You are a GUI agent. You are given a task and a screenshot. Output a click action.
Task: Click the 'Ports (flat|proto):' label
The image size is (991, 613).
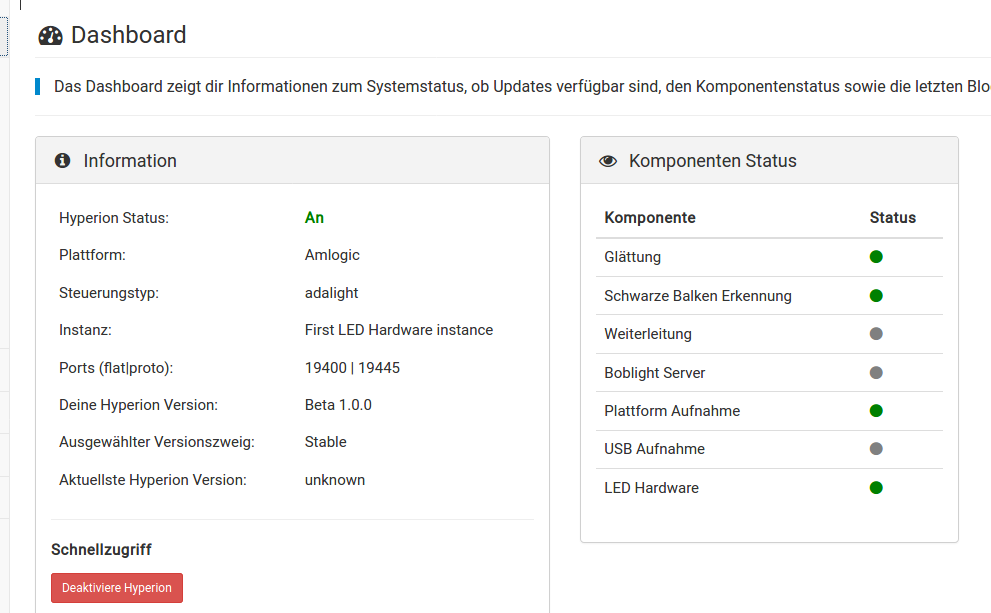tap(116, 368)
